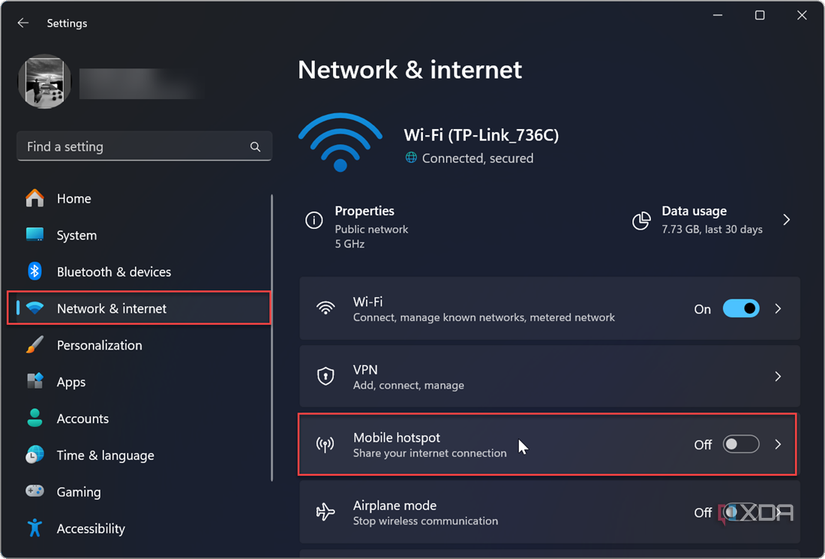Open Accounts settings page

82,419
